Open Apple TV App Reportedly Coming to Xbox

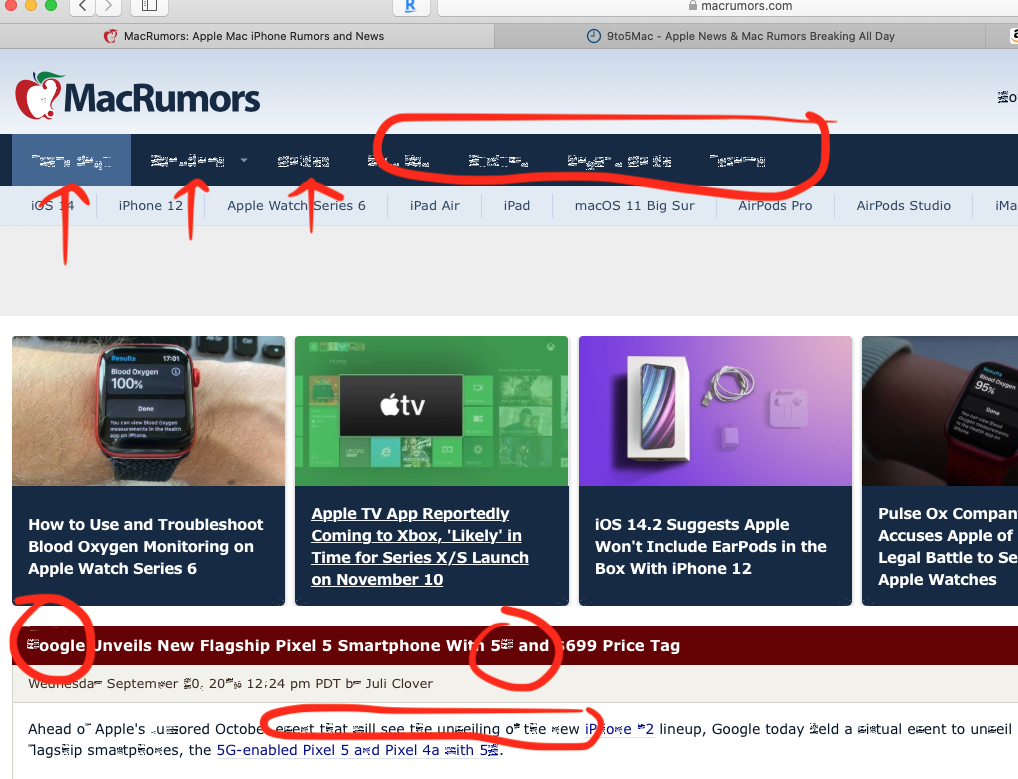tap(420, 547)
